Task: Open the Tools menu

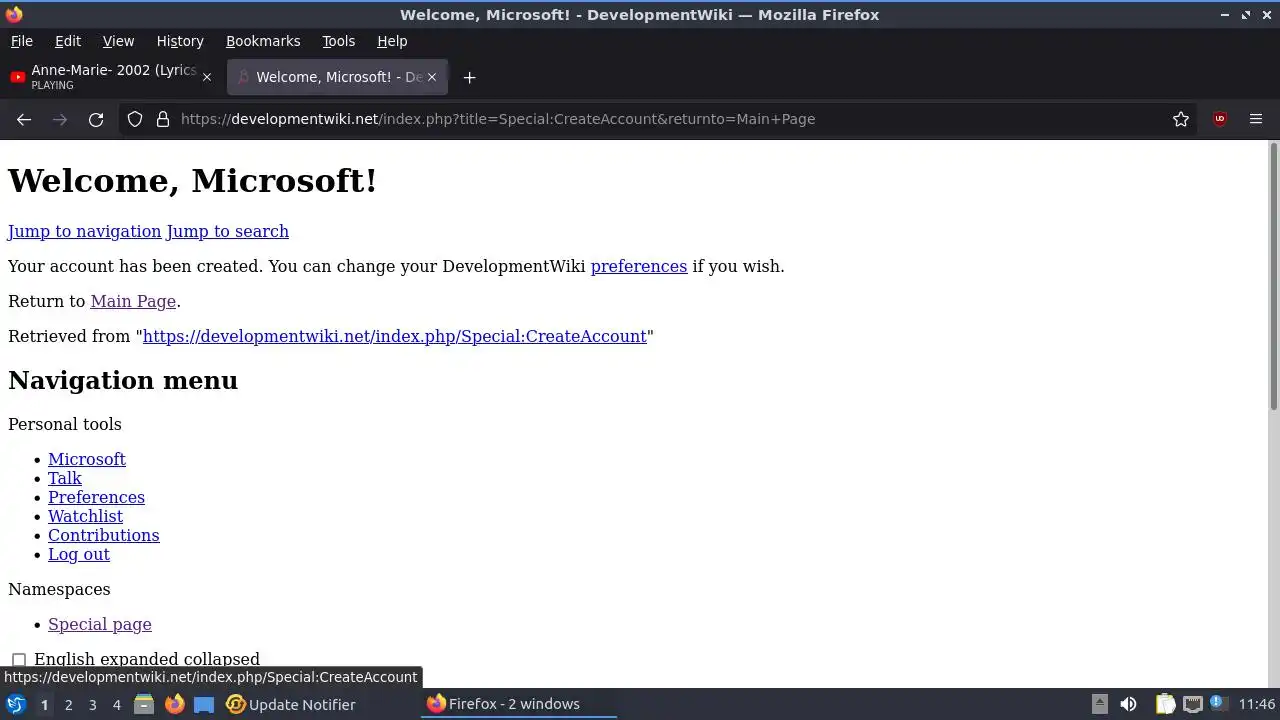Action: (x=339, y=41)
